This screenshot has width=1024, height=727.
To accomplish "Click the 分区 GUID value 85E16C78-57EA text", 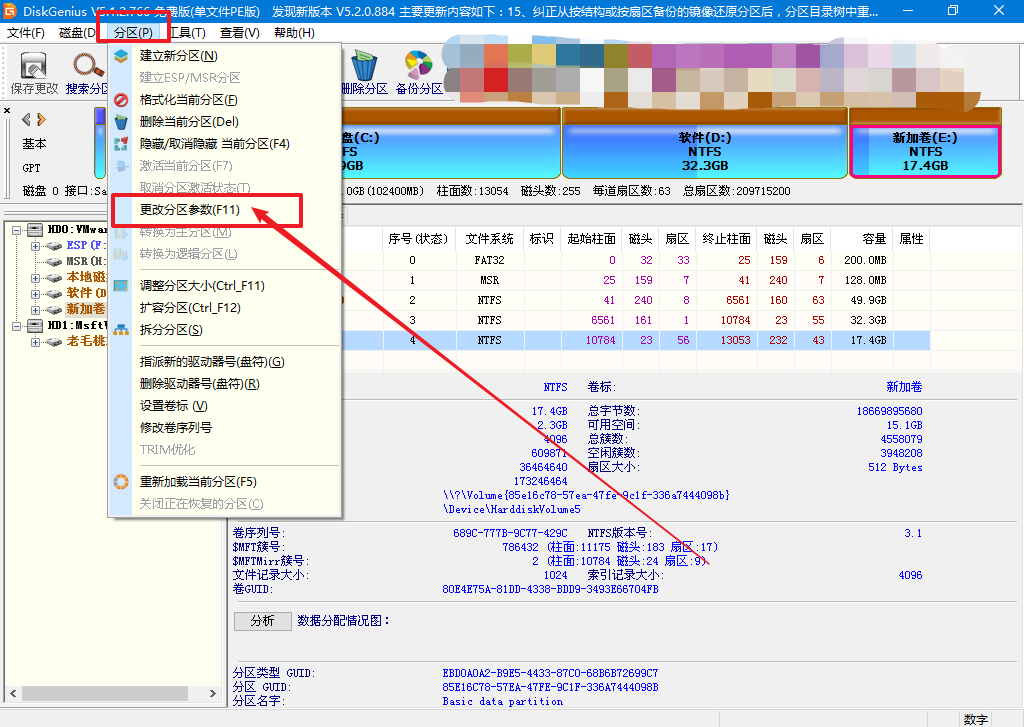I will coord(550,687).
